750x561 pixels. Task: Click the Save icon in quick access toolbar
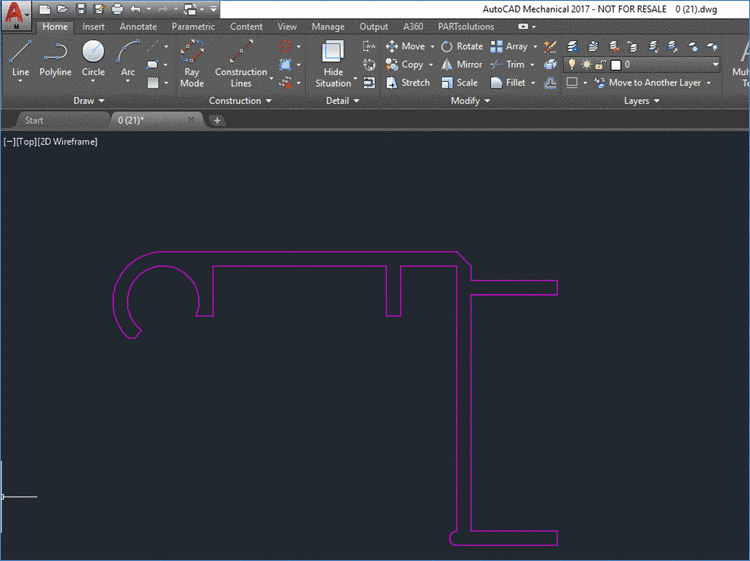tap(80, 8)
